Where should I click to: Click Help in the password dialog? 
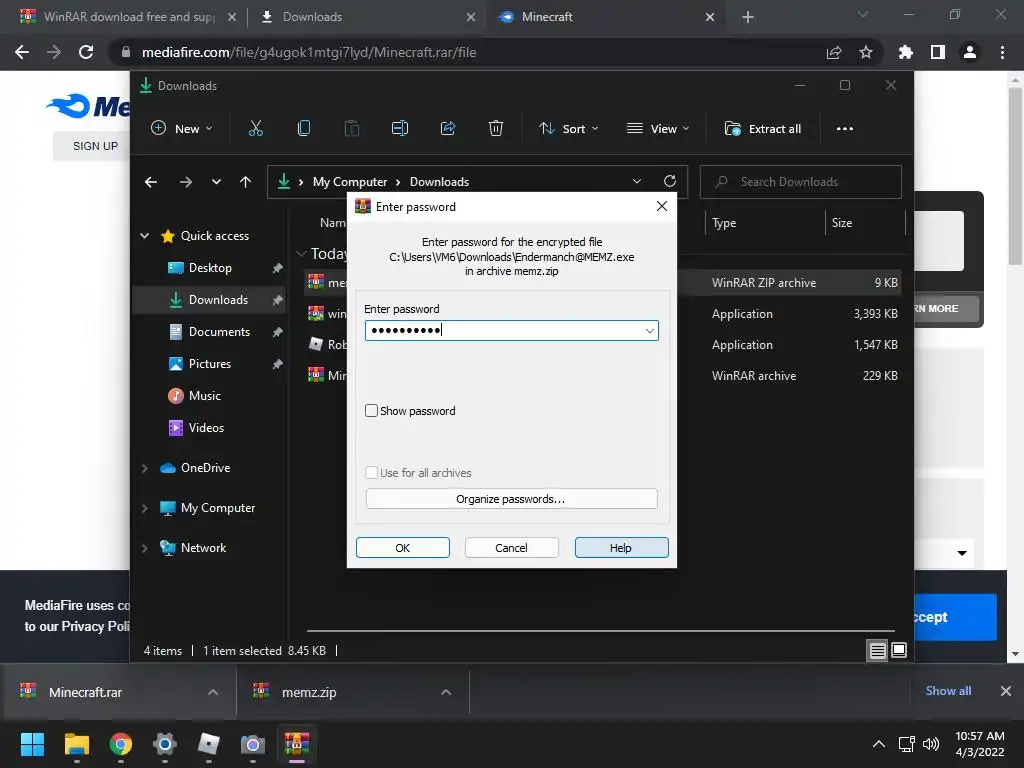[621, 548]
